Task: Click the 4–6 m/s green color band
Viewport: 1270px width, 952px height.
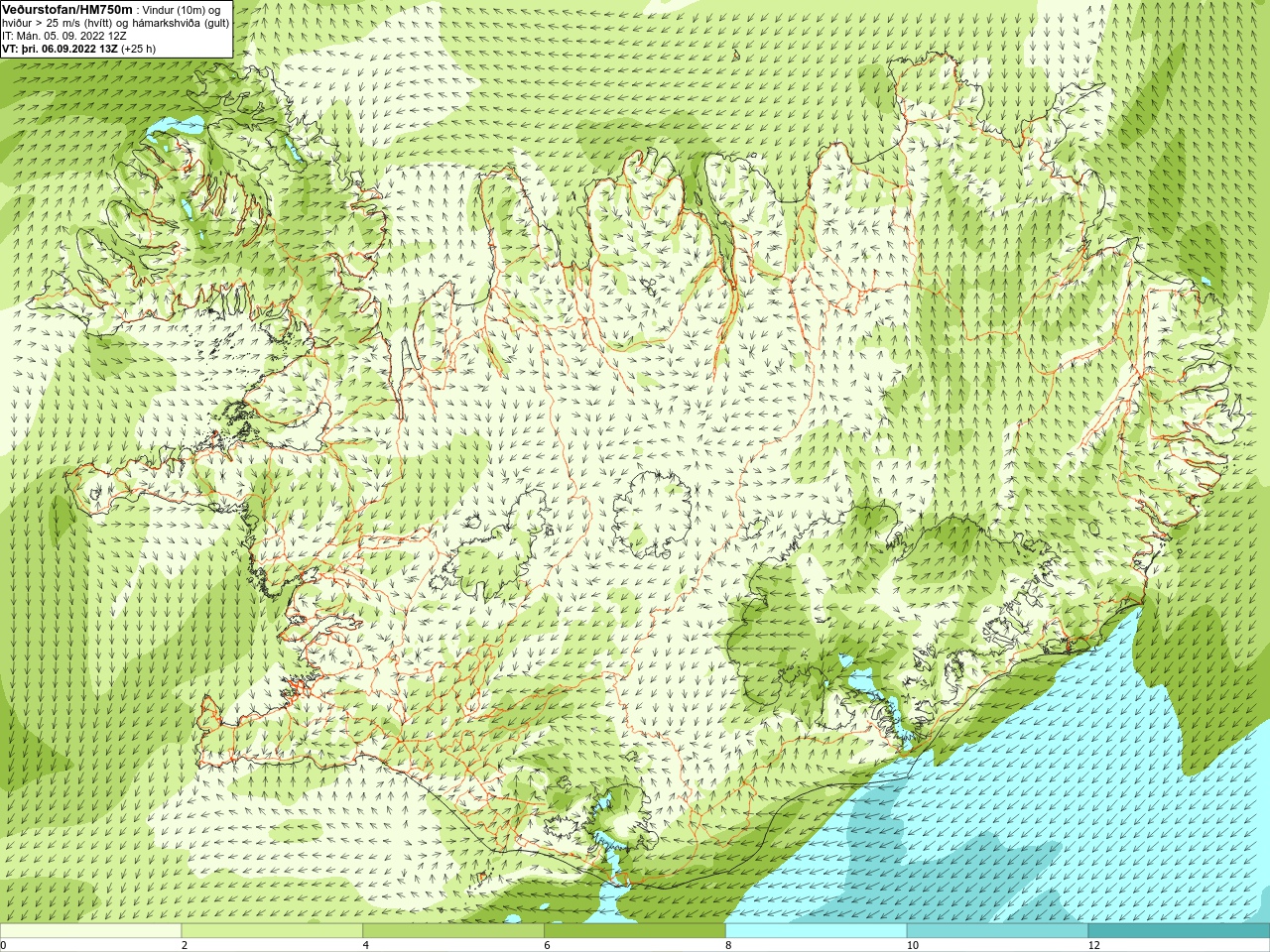Action: (x=453, y=931)
